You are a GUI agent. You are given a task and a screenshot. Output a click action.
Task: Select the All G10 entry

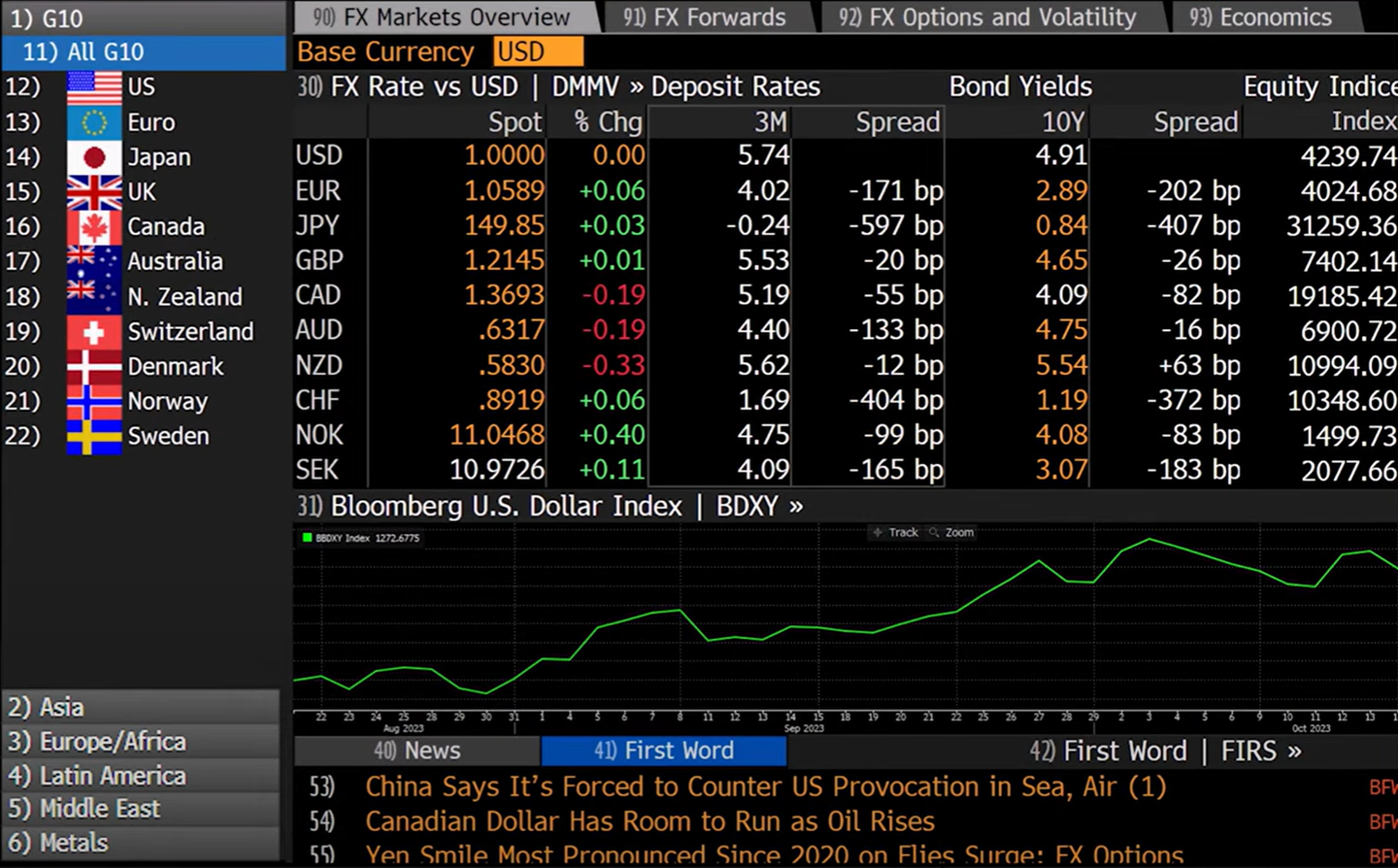144,52
